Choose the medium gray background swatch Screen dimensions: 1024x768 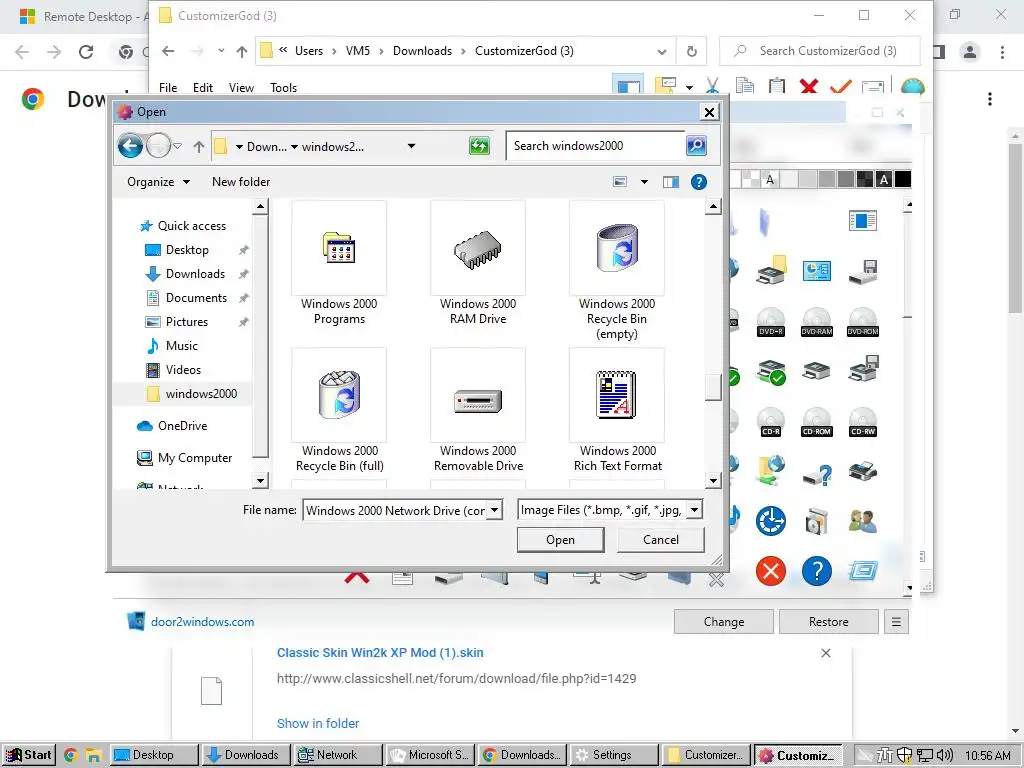coord(827,179)
